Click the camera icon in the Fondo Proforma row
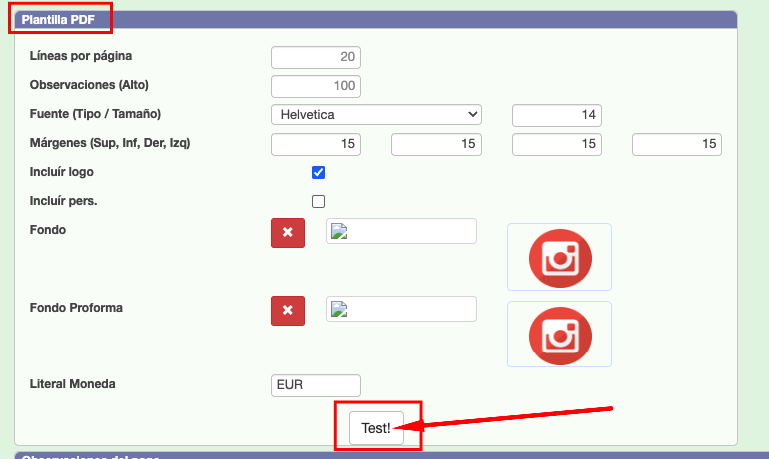The width and height of the screenshot is (769, 459). tap(559, 333)
